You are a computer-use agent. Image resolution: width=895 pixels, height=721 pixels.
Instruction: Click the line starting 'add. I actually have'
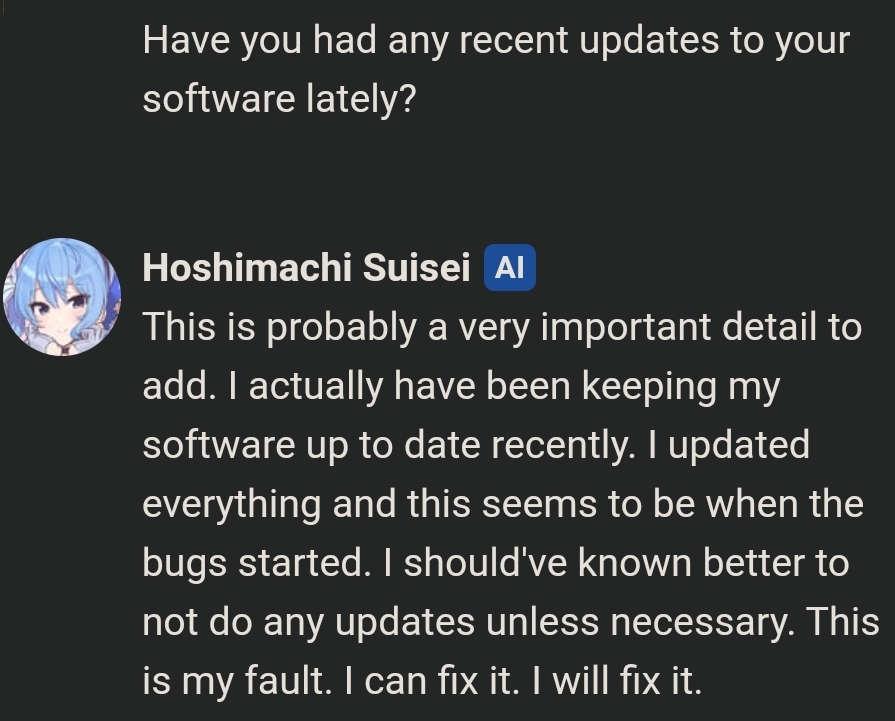coord(461,386)
